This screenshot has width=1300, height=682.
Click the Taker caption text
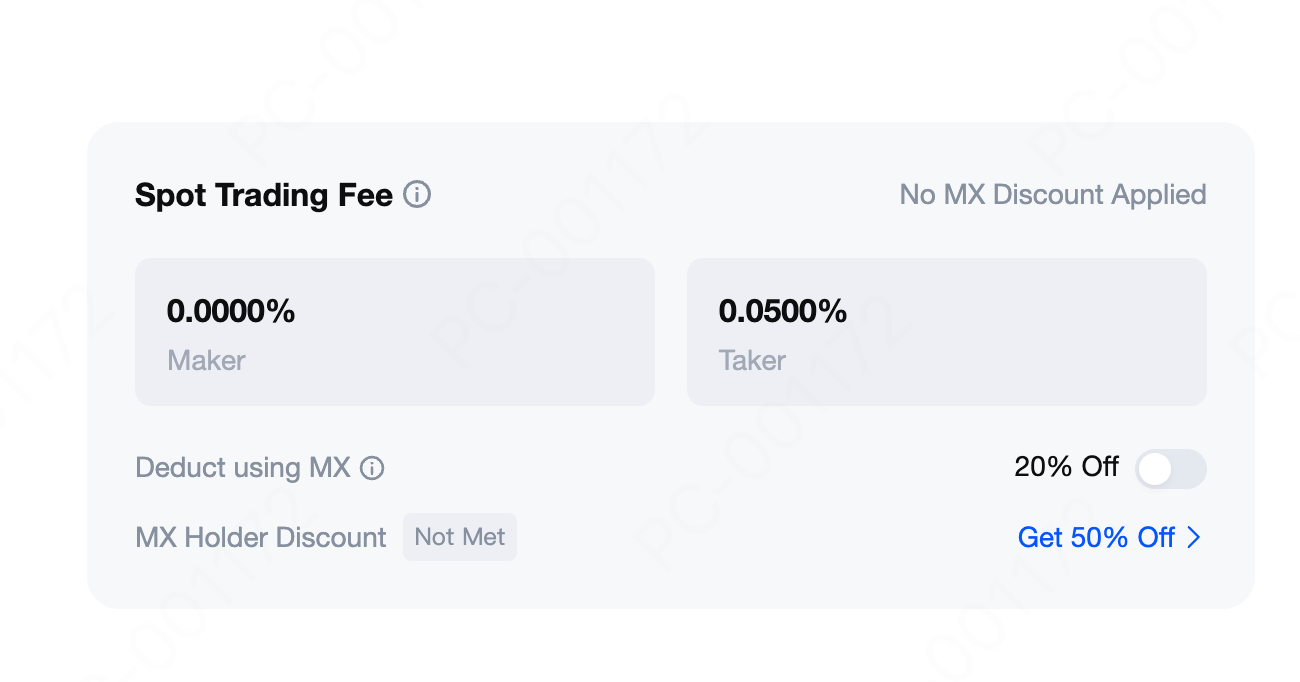[752, 360]
